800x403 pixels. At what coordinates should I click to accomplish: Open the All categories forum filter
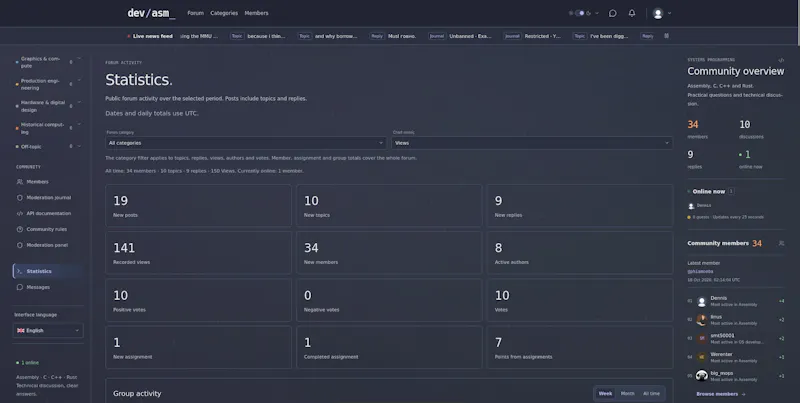coord(245,143)
